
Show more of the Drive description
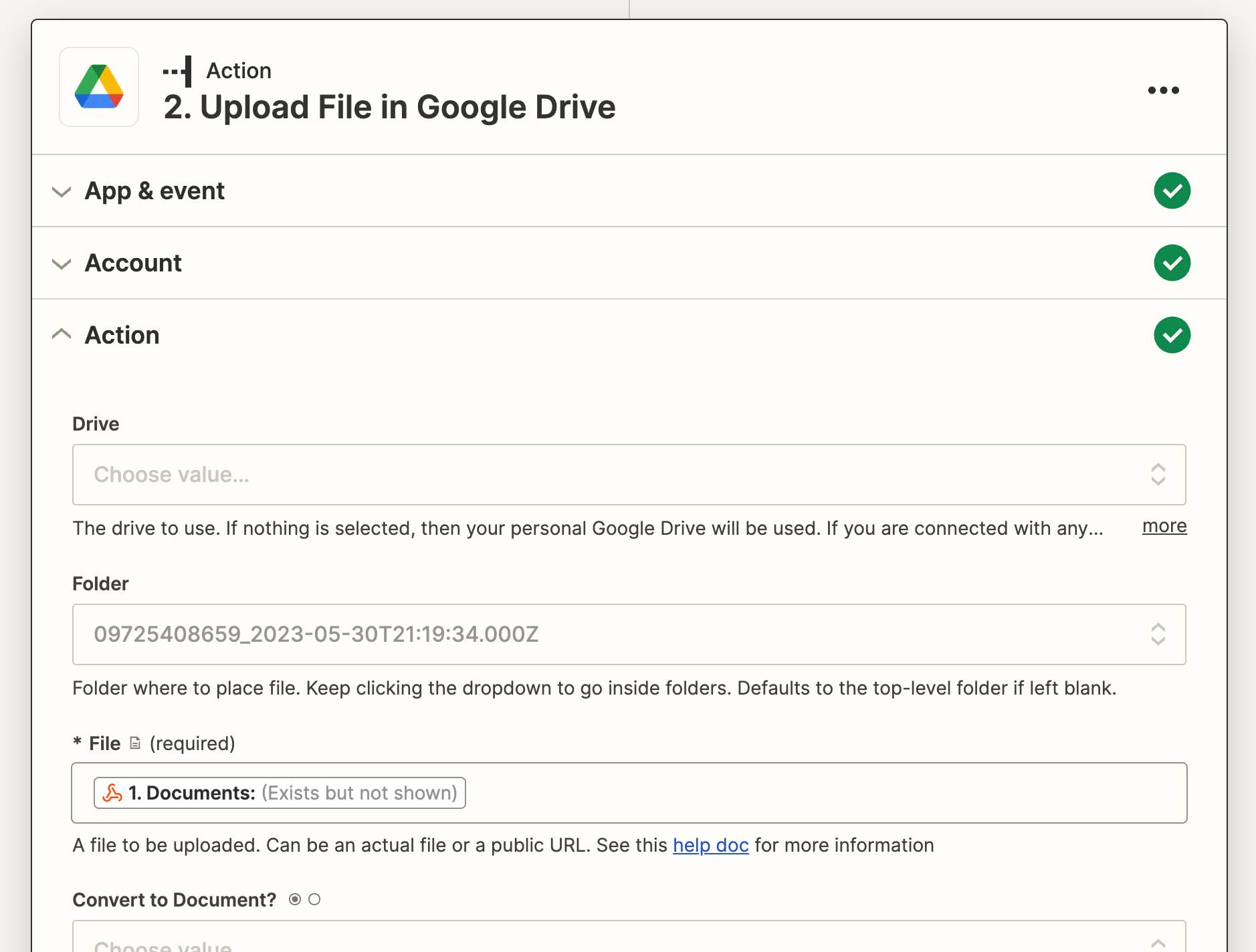click(1164, 526)
